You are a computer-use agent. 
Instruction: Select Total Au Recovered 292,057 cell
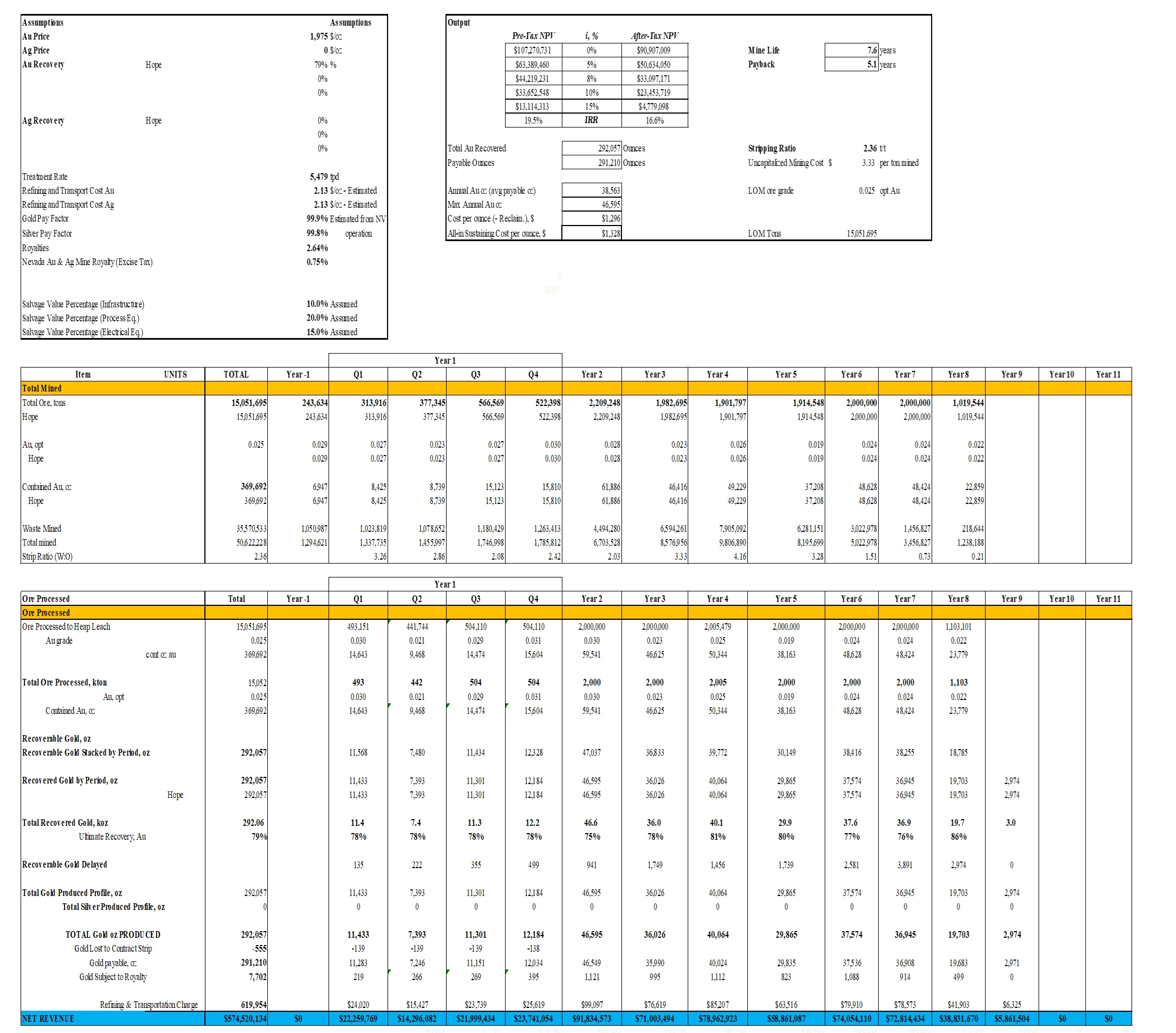pyautogui.click(x=591, y=149)
